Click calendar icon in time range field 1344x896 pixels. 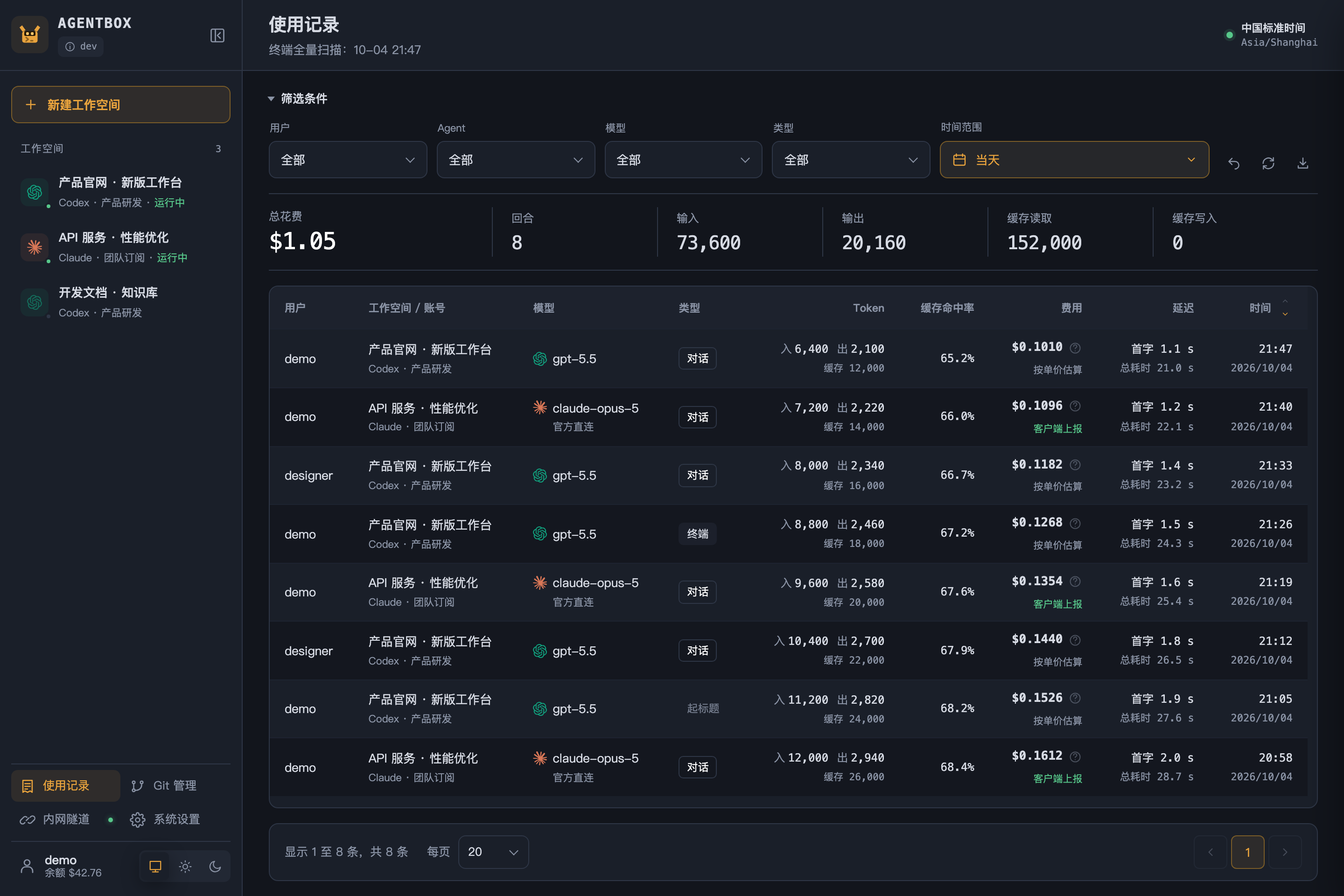(959, 160)
